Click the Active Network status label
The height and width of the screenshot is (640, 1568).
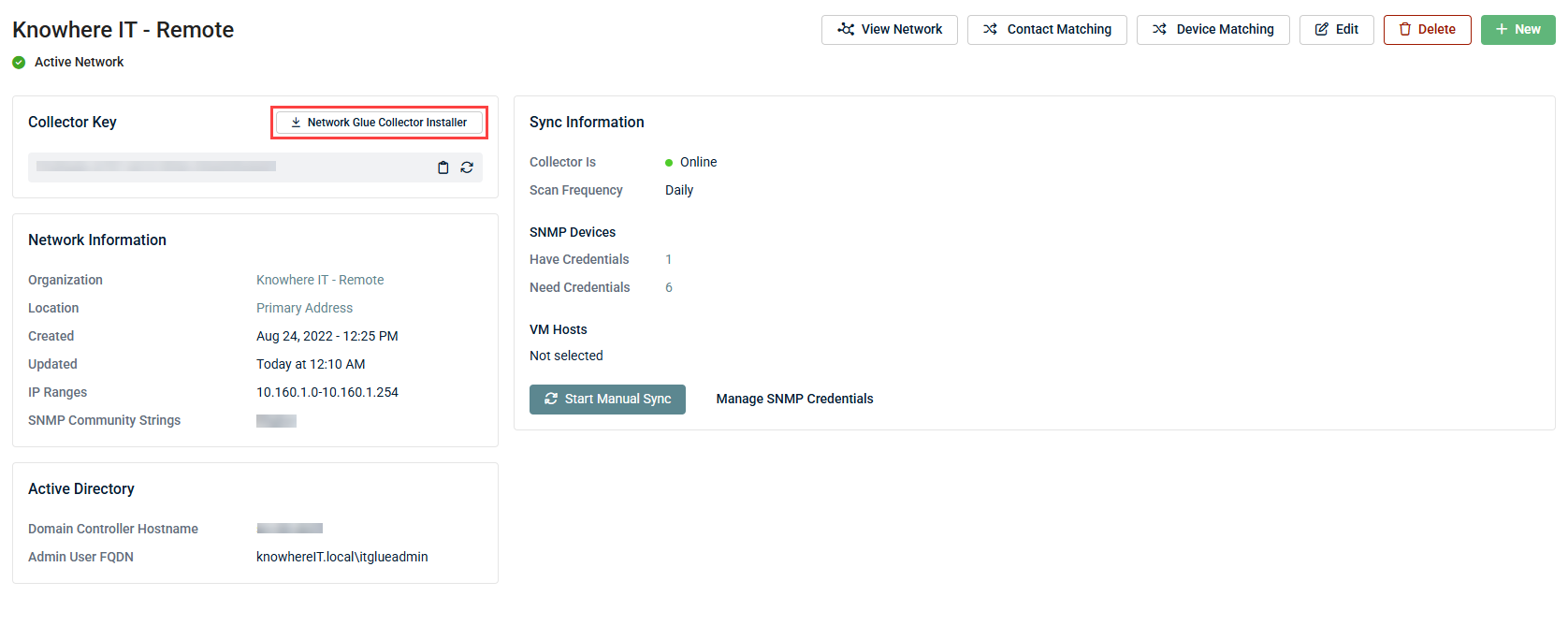tap(80, 62)
